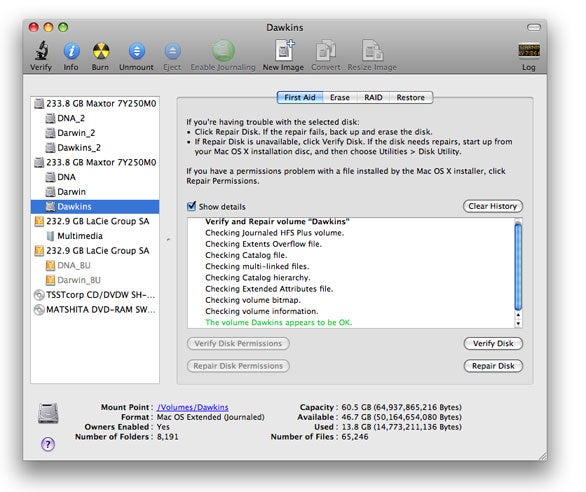Select the DNA_2 volume
This screenshot has height=492, width=586.
(x=95, y=118)
